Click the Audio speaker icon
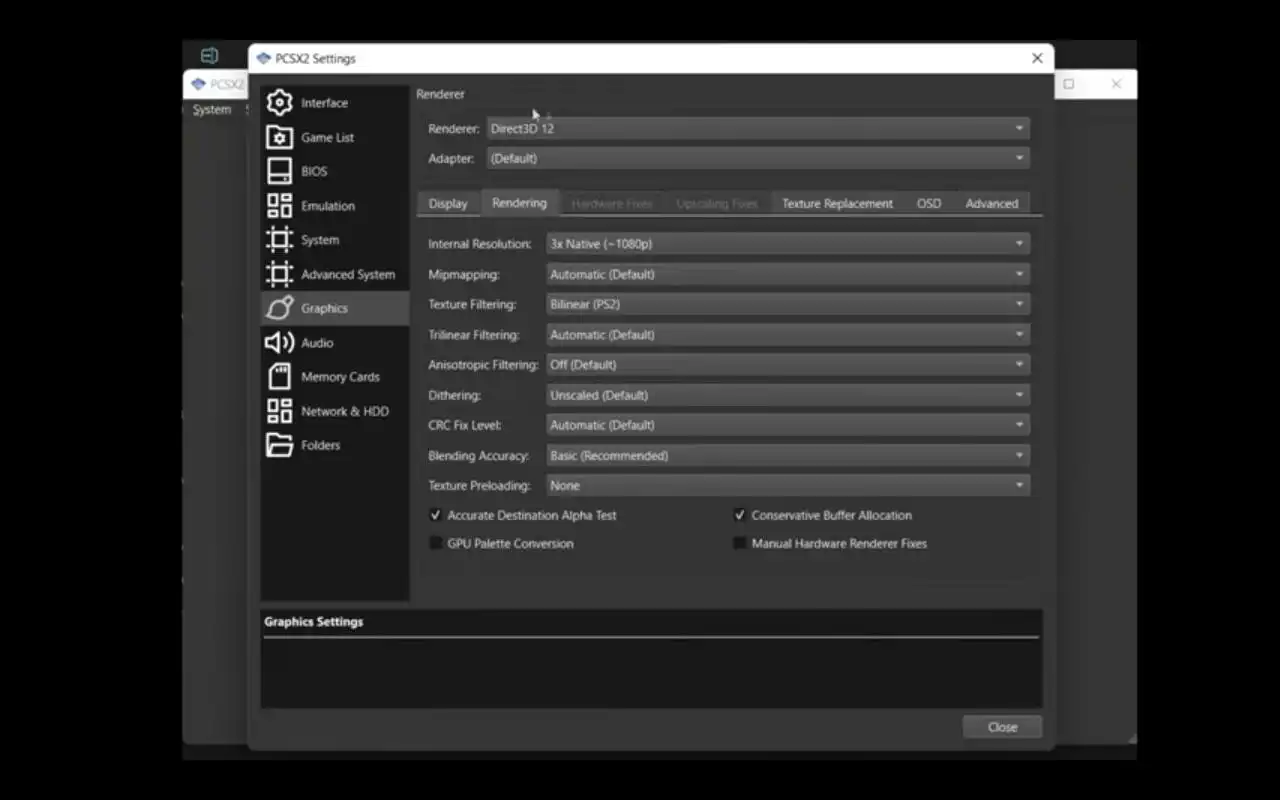The height and width of the screenshot is (800, 1280). [x=279, y=342]
